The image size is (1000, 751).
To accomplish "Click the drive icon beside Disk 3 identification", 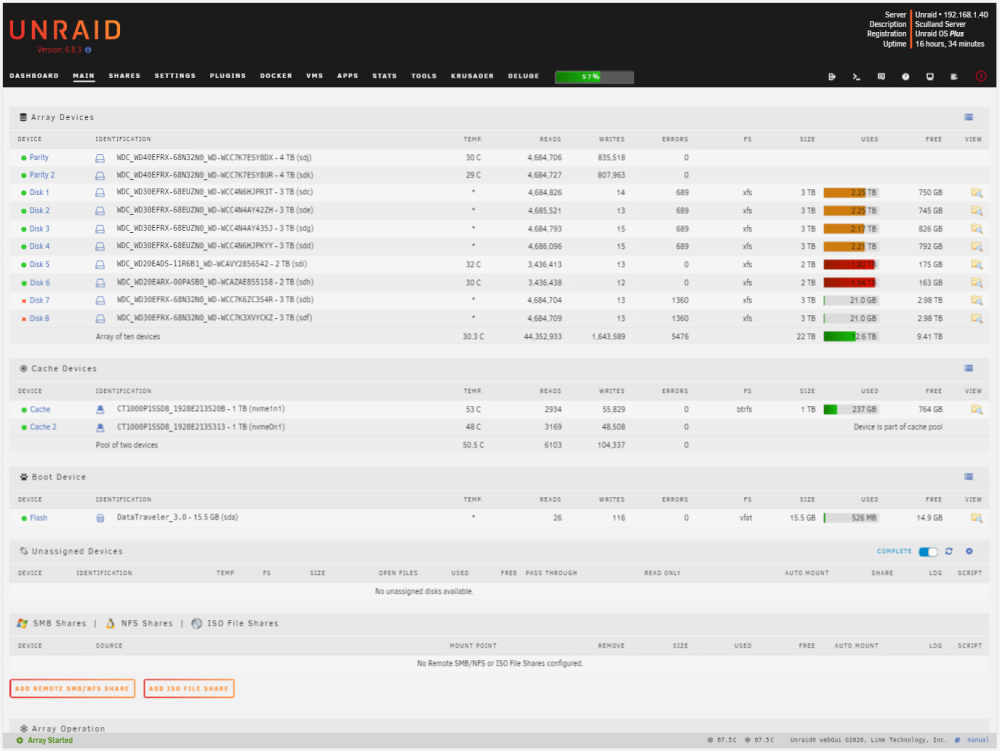I will tap(100, 229).
